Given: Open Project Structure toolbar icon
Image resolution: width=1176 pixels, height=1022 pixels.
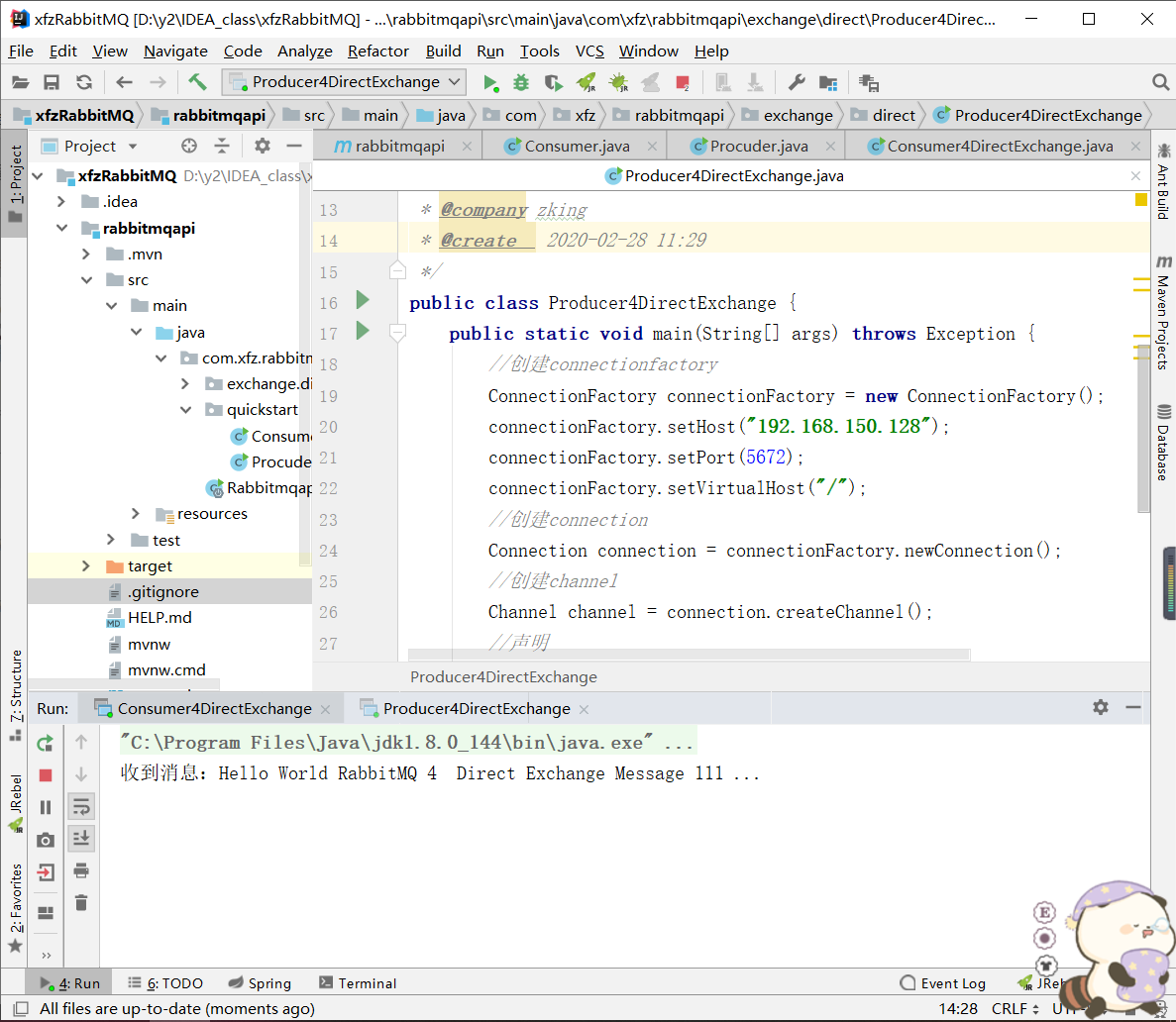Looking at the screenshot, I should [x=828, y=82].
